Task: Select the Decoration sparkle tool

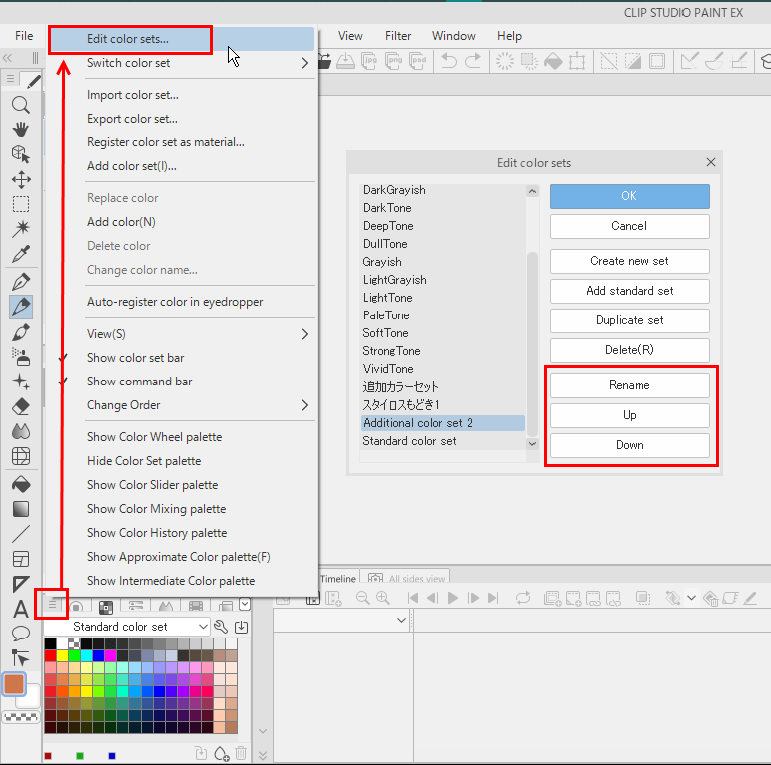Action: (x=21, y=382)
